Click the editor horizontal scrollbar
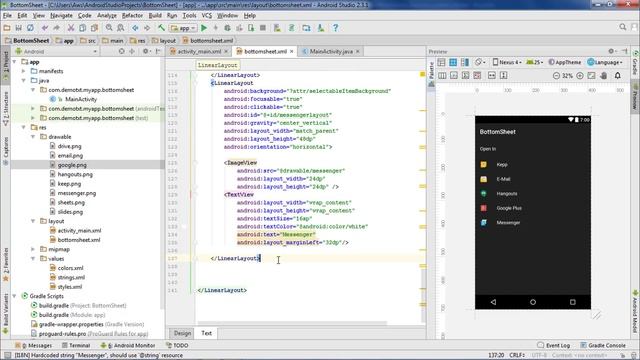This screenshot has width=640, height=360. click(x=291, y=323)
